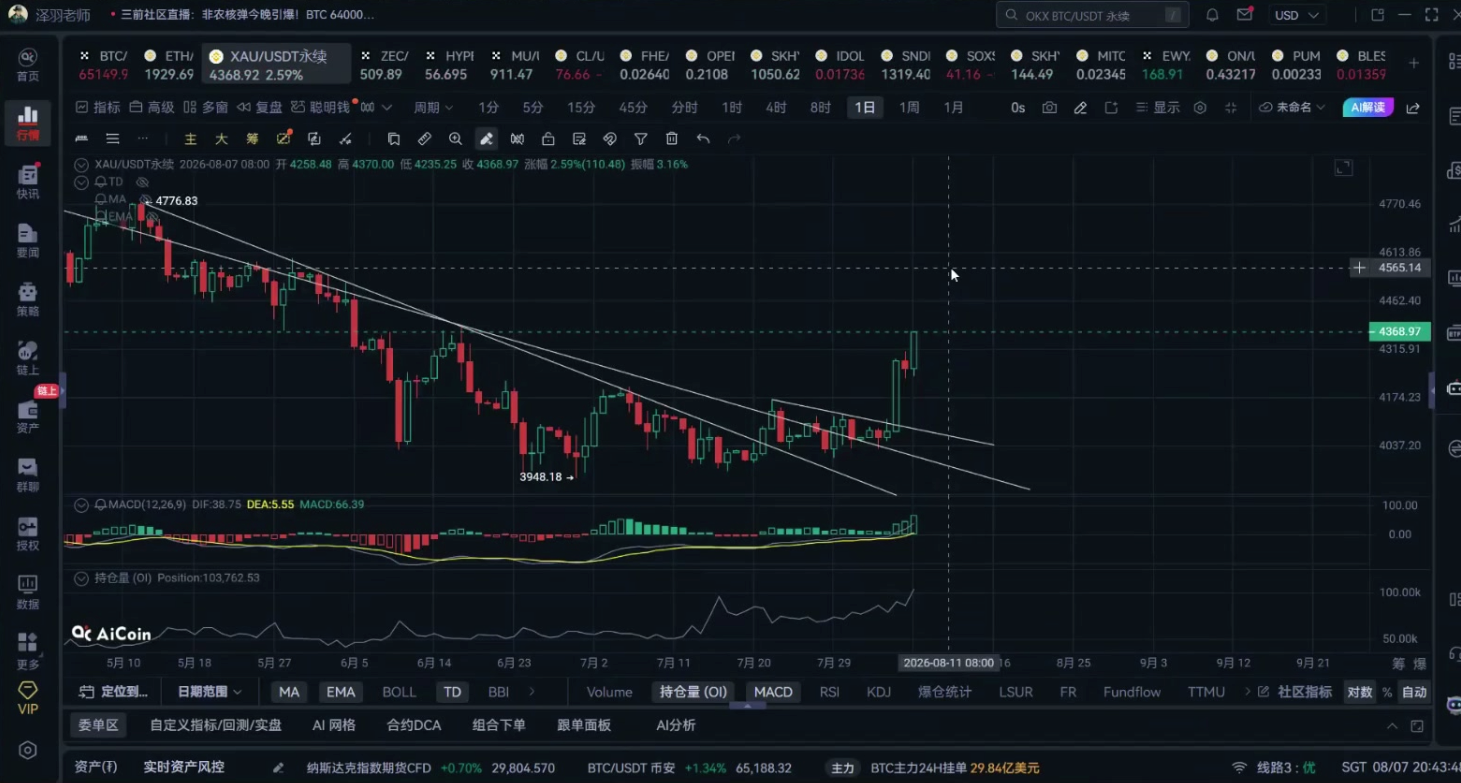
Task: Expand the 周期 period dropdown
Action: tap(433, 107)
